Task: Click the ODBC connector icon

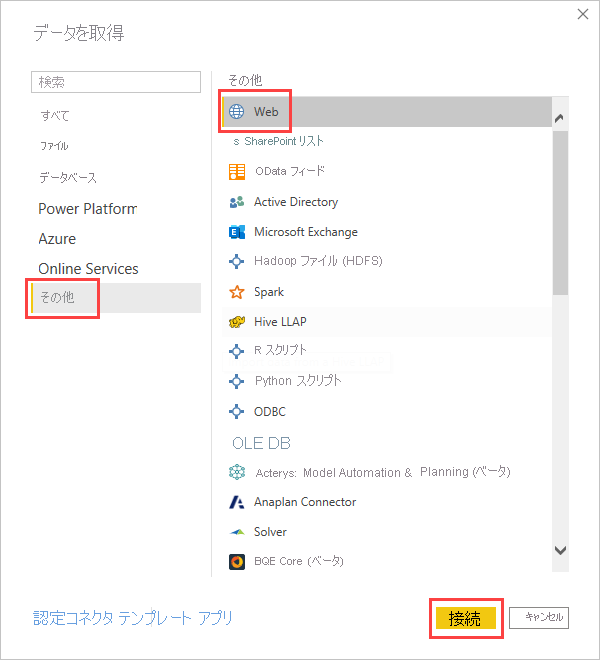Action: pos(236,411)
